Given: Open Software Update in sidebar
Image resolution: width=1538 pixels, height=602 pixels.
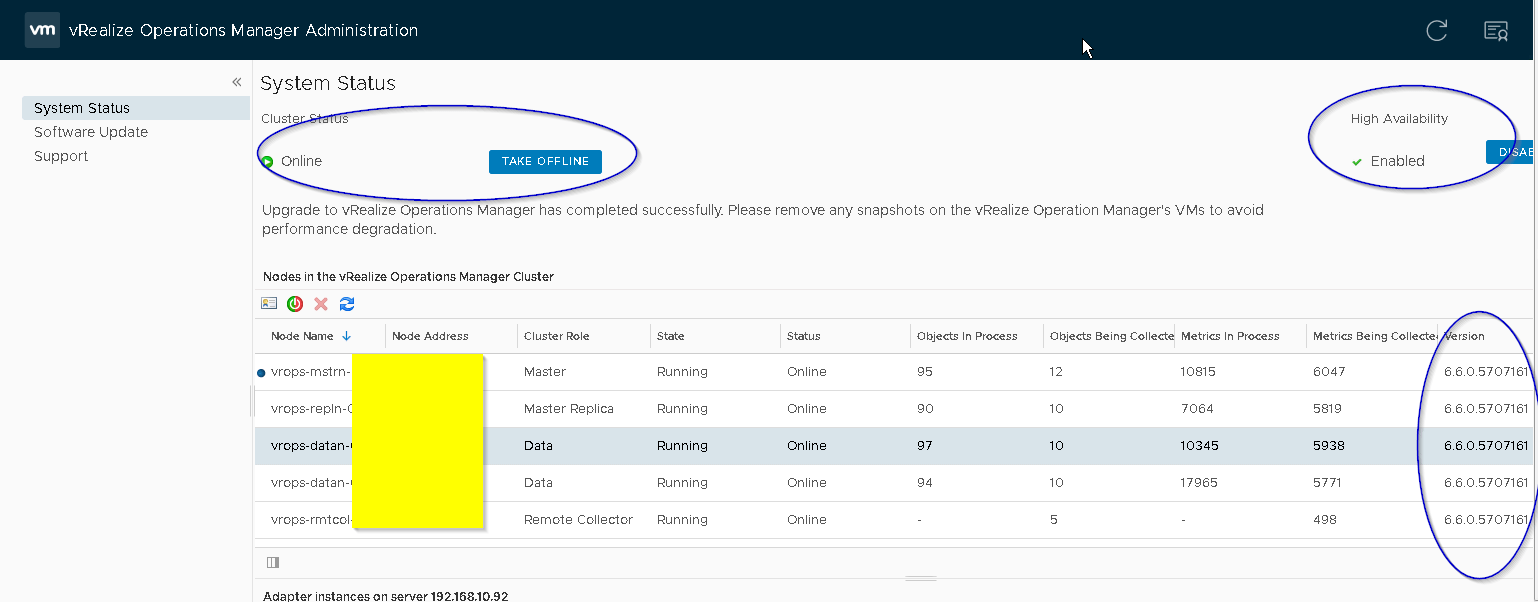Looking at the screenshot, I should point(91,132).
